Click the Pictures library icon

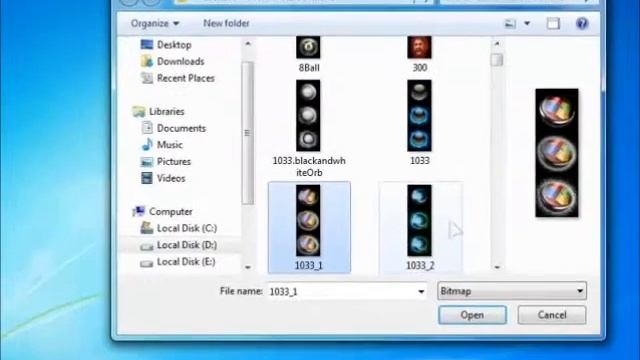pos(147,162)
